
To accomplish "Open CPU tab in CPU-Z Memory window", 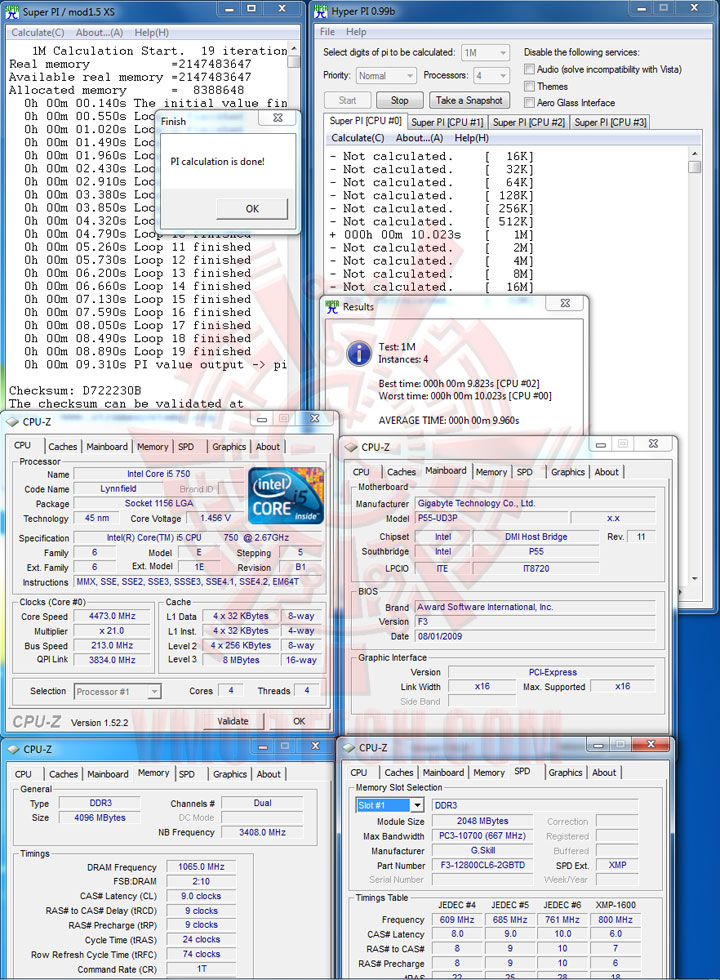I will [x=23, y=774].
